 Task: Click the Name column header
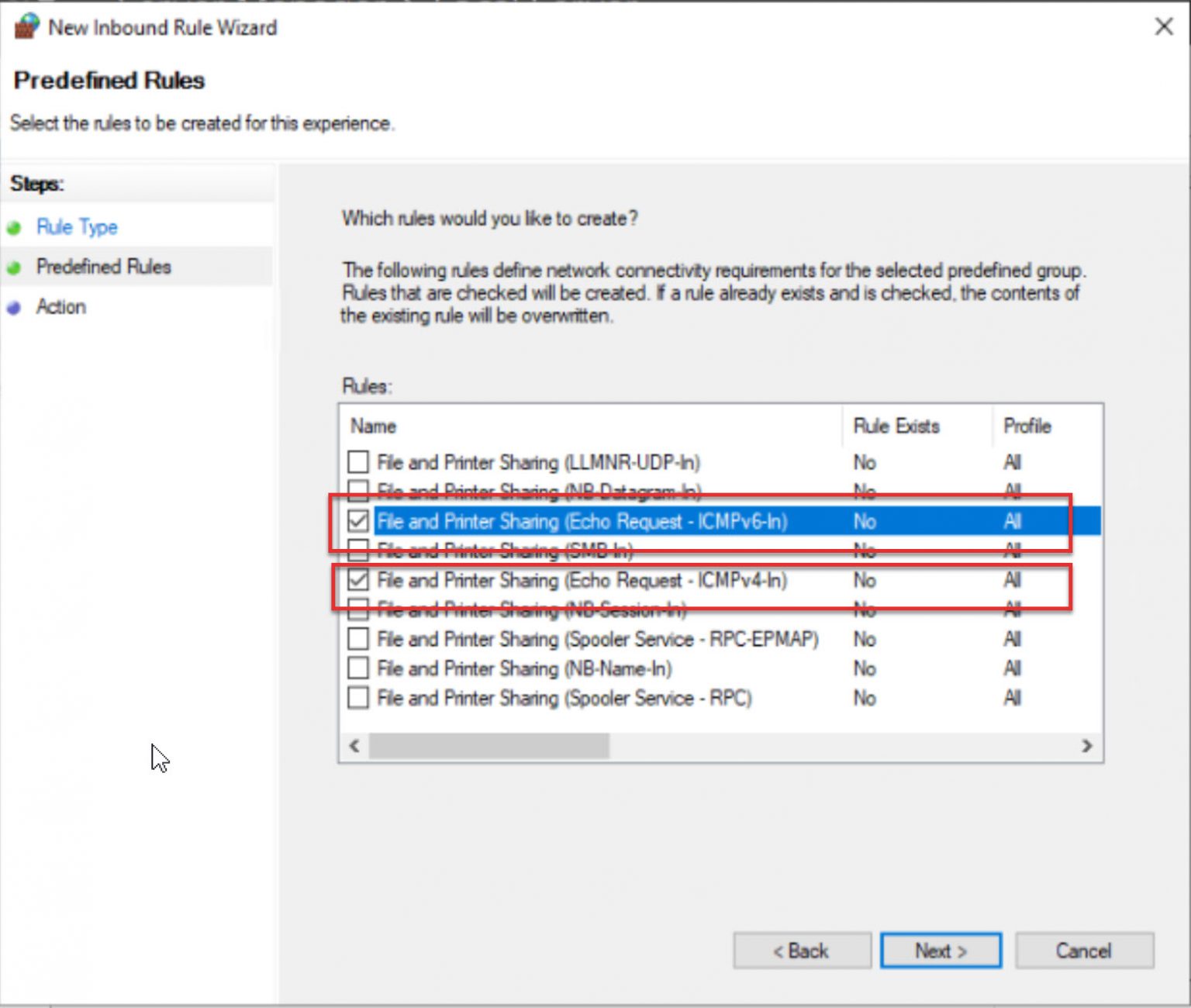pos(373,426)
